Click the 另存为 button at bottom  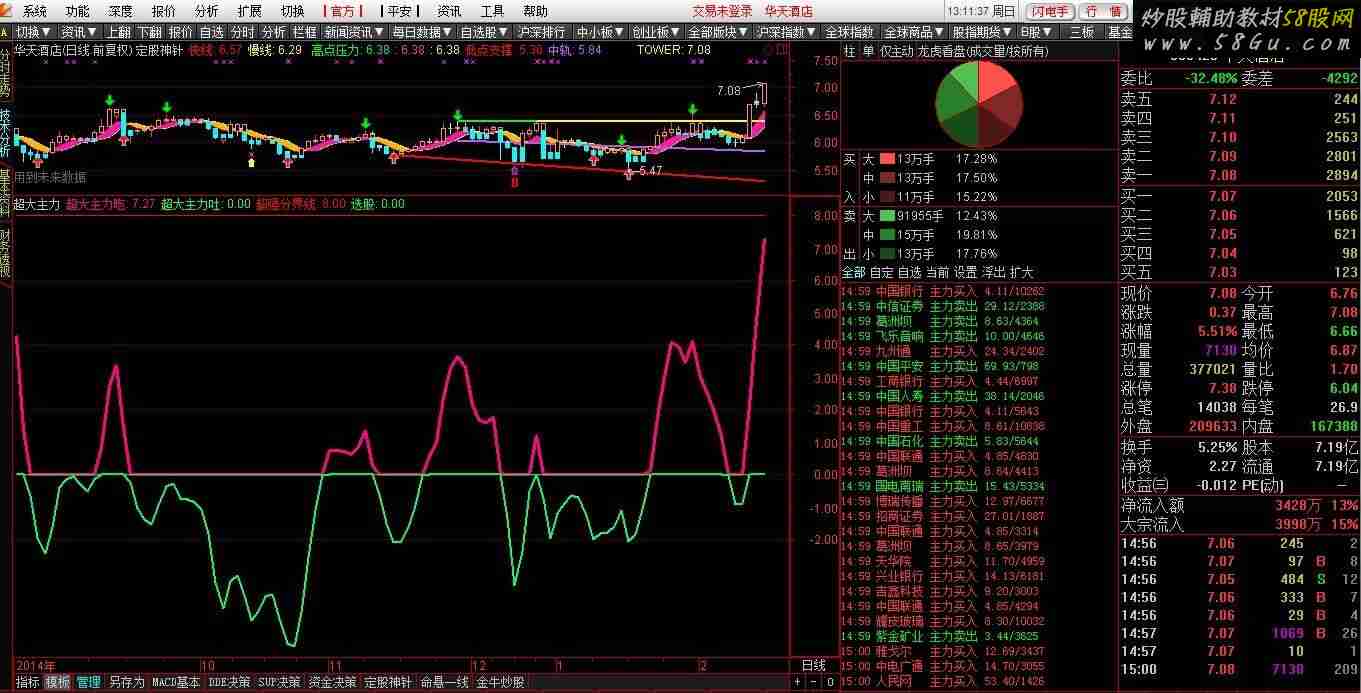(126, 683)
